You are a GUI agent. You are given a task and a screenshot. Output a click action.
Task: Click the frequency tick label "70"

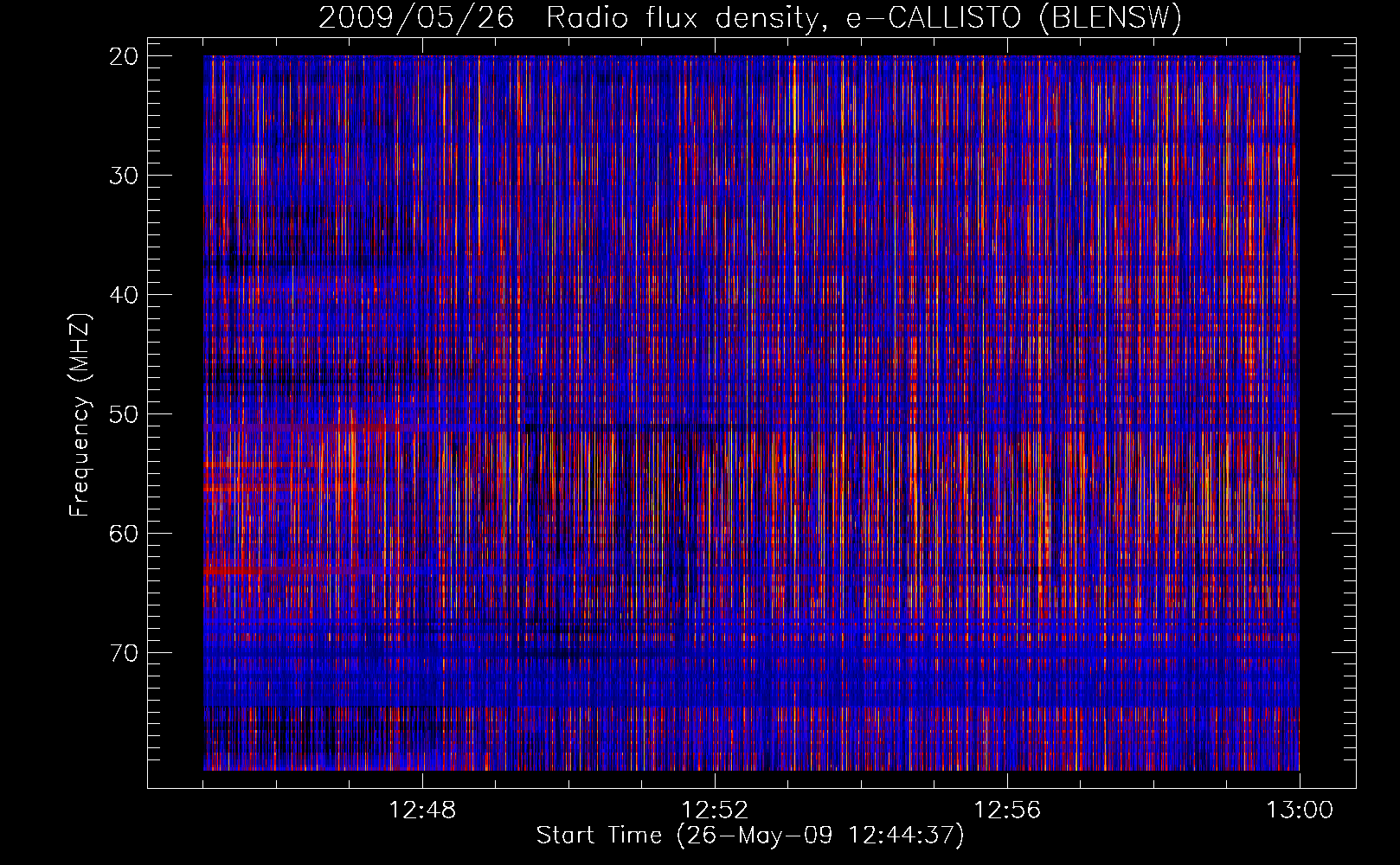click(x=125, y=653)
